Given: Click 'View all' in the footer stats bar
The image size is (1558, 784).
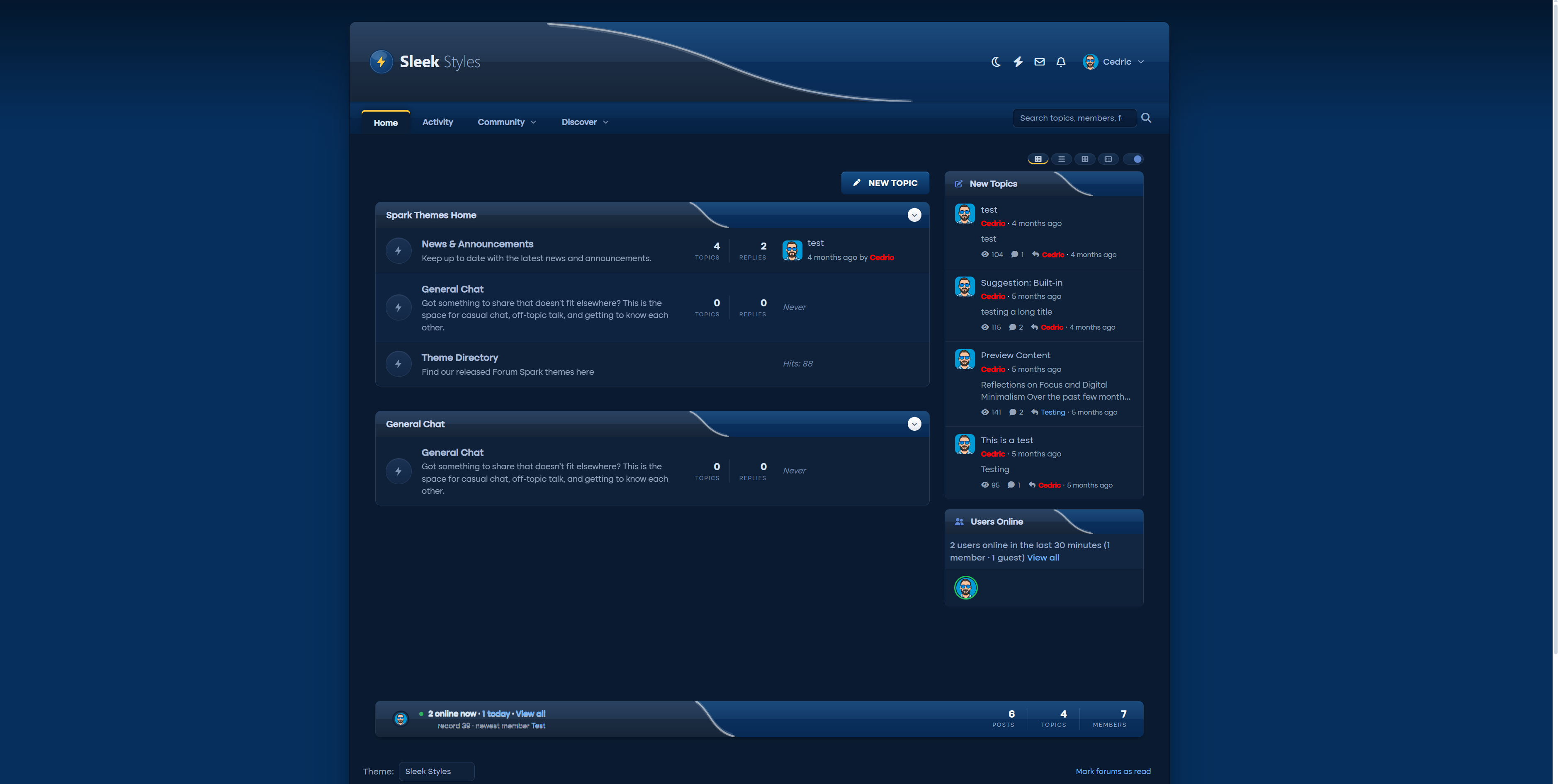Looking at the screenshot, I should 530,714.
